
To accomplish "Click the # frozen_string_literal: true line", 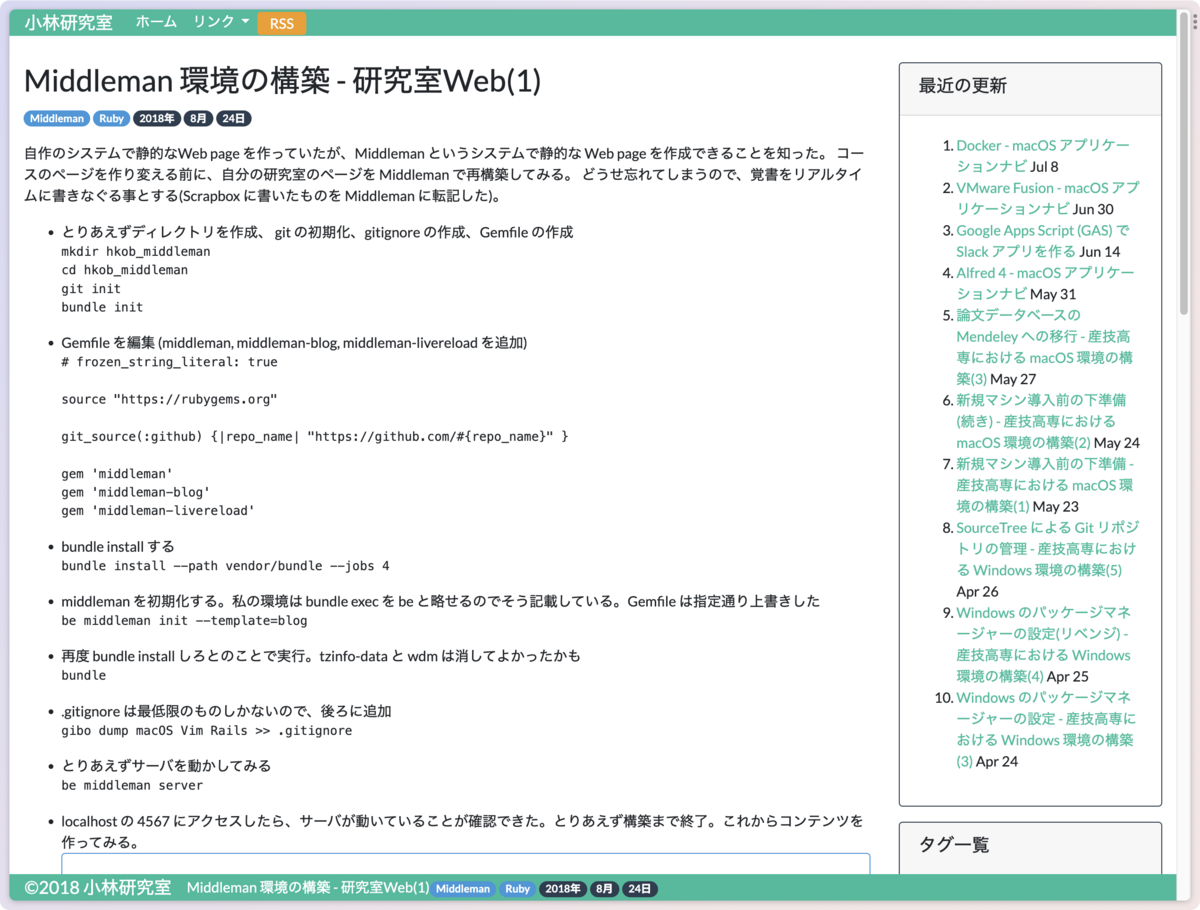I will click(170, 362).
